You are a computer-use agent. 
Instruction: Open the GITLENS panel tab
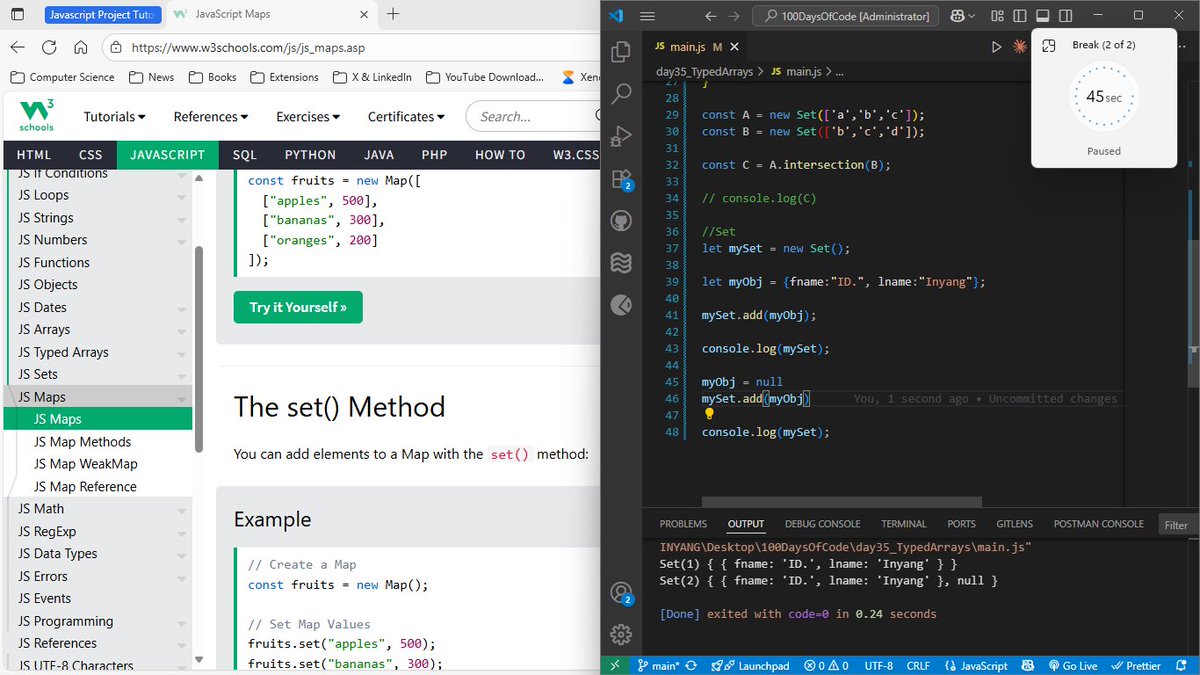tap(1015, 524)
